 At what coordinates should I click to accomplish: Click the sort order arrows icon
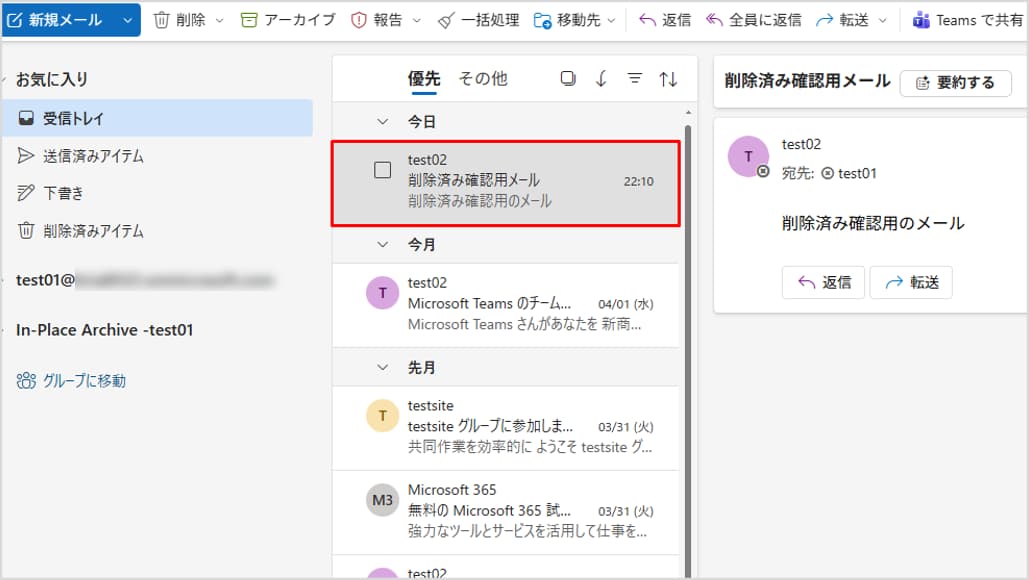click(x=668, y=79)
